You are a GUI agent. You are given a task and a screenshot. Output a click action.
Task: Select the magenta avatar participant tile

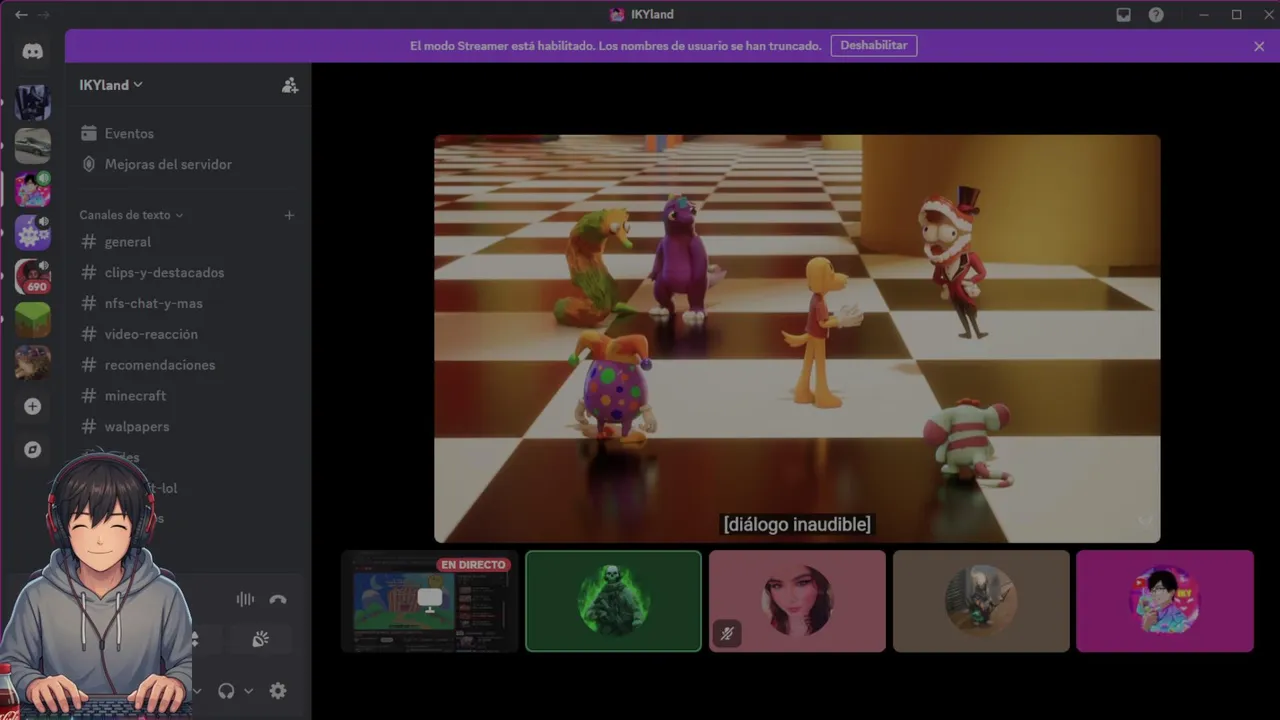coord(1165,601)
